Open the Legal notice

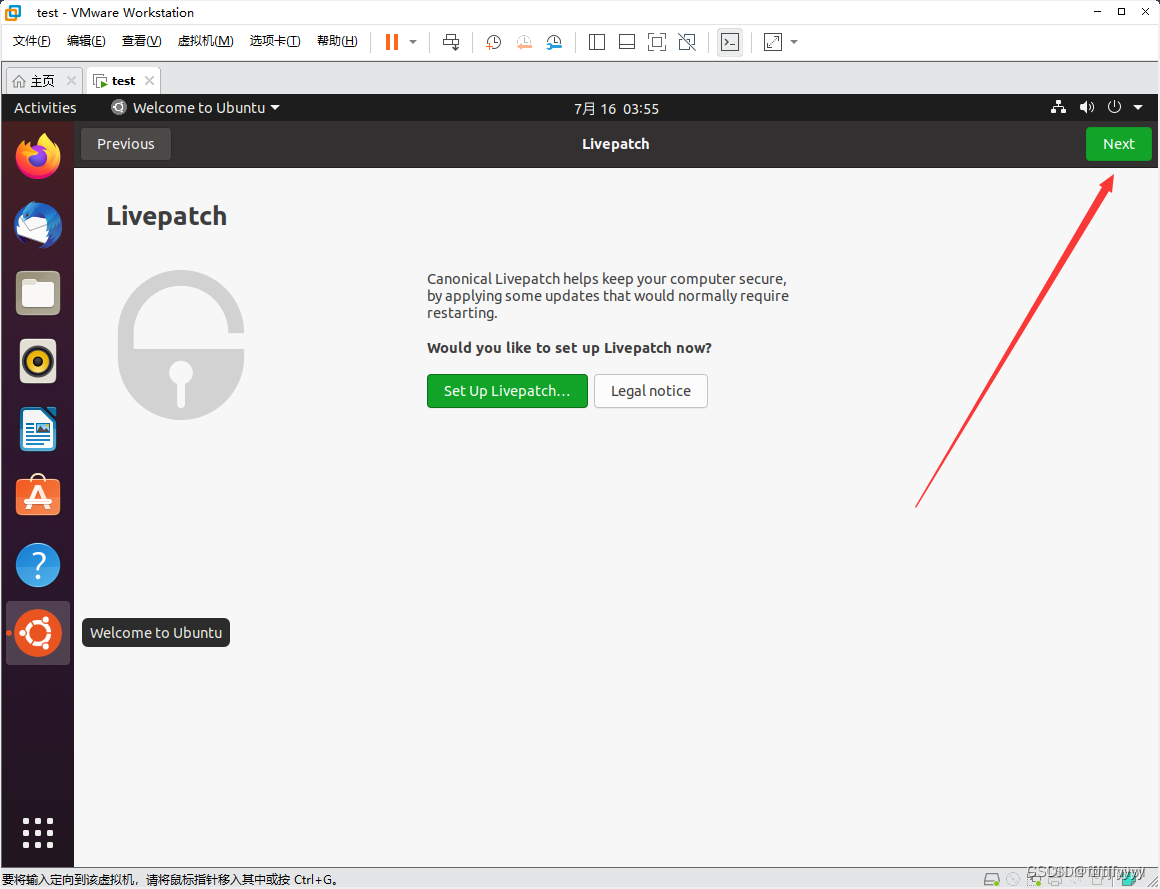coord(651,391)
